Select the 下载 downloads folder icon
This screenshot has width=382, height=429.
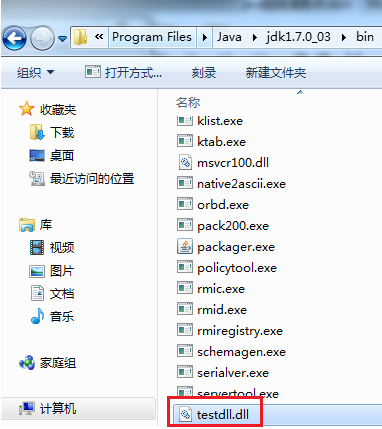[36, 133]
